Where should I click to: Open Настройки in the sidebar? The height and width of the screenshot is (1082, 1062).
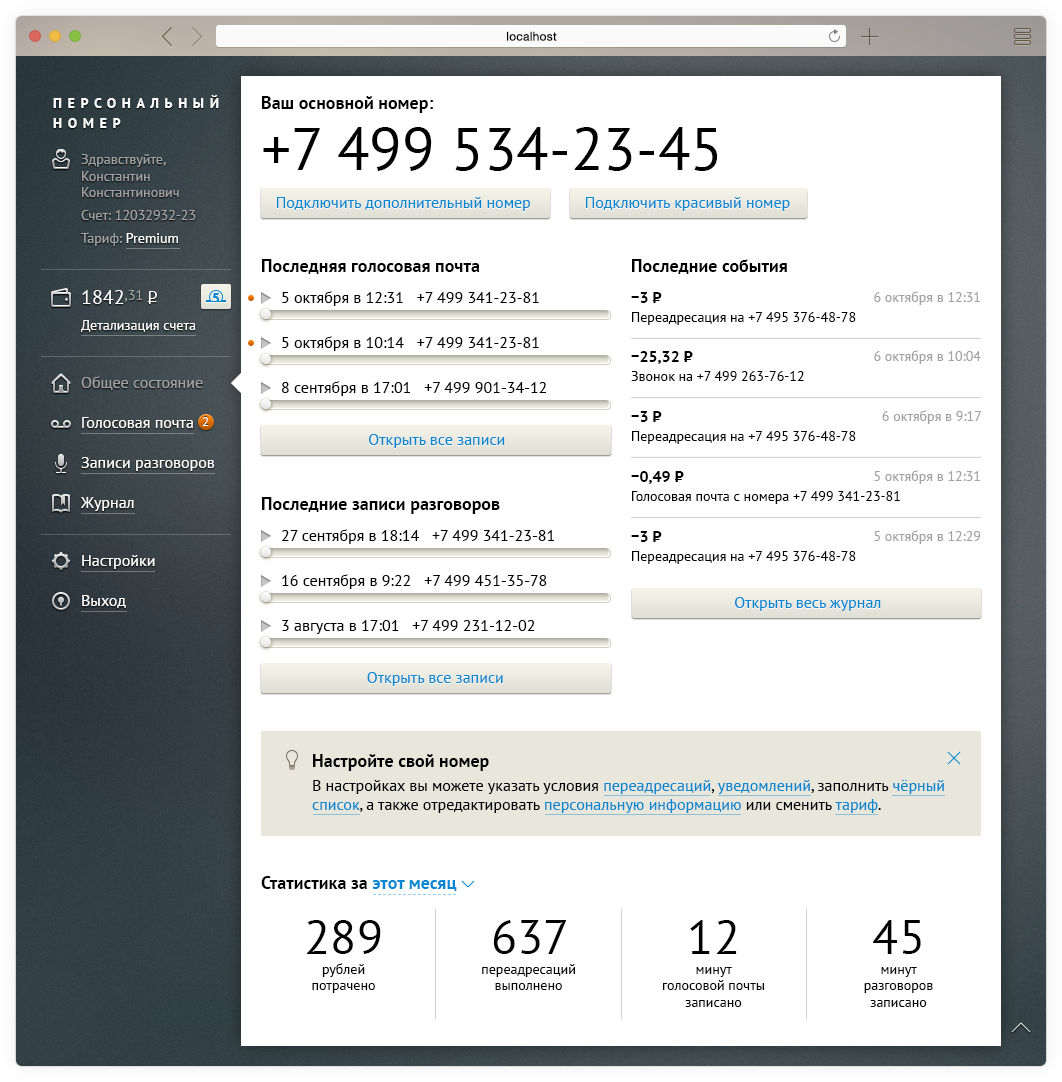click(118, 561)
